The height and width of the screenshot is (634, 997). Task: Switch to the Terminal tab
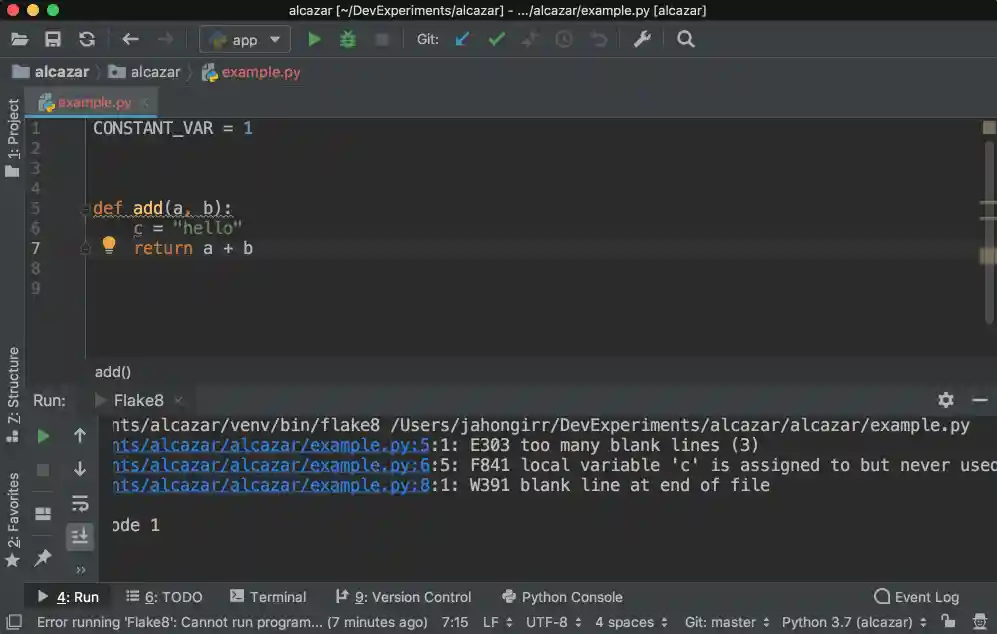pyautogui.click(x=268, y=597)
